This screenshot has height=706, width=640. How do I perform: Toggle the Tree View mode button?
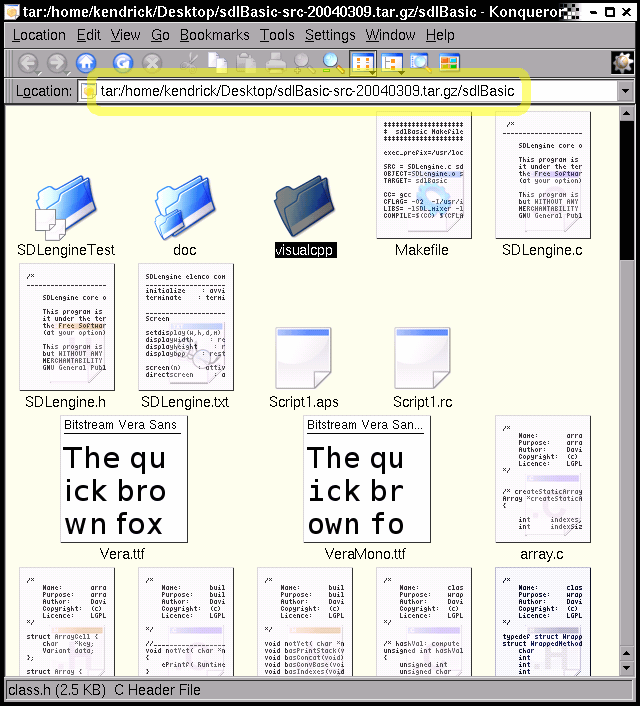pyautogui.click(x=393, y=63)
